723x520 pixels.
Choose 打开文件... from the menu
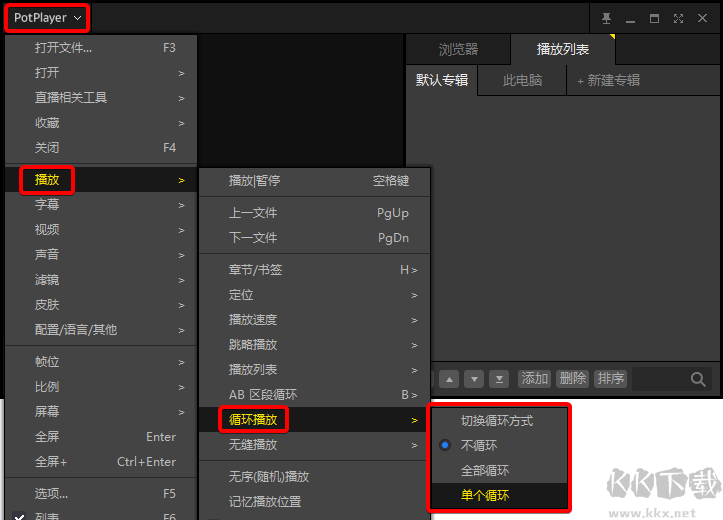(x=101, y=48)
